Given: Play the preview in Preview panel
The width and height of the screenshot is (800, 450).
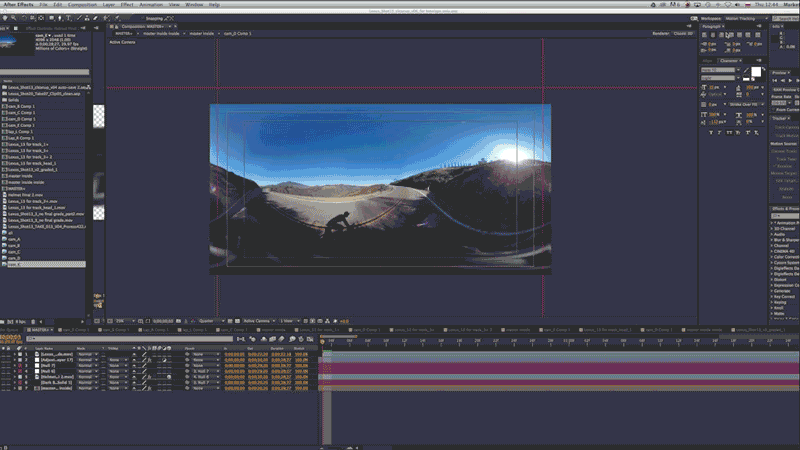Looking at the screenshot, I should tap(791, 81).
